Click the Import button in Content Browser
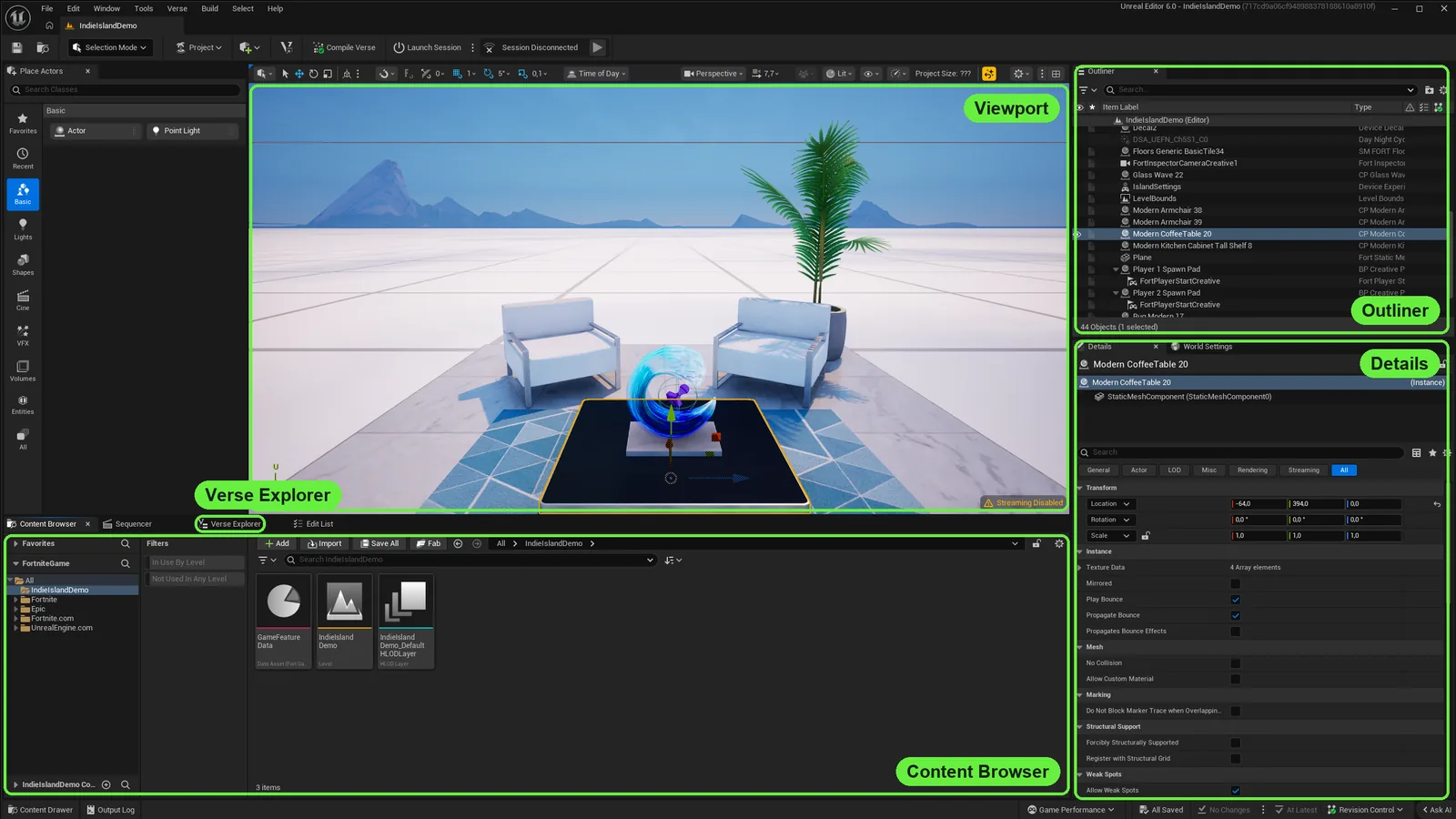Image resolution: width=1456 pixels, height=819 pixels. 325,543
